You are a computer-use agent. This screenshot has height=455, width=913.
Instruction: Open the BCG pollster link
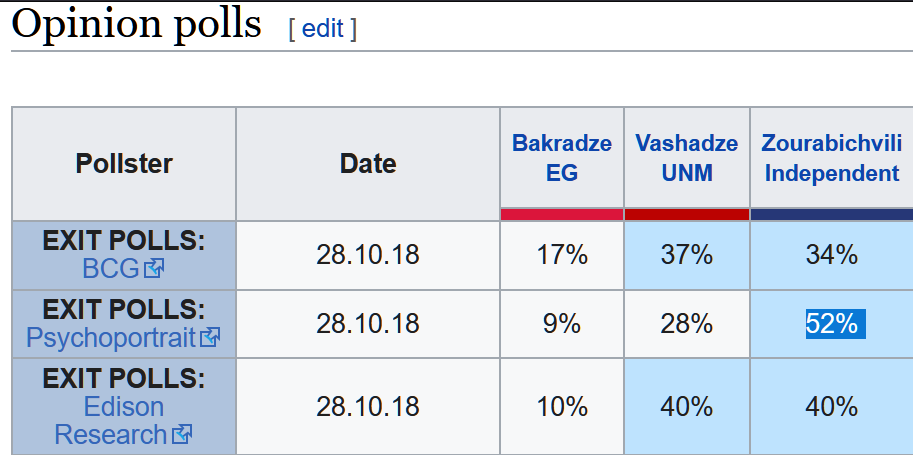pyautogui.click(x=111, y=269)
